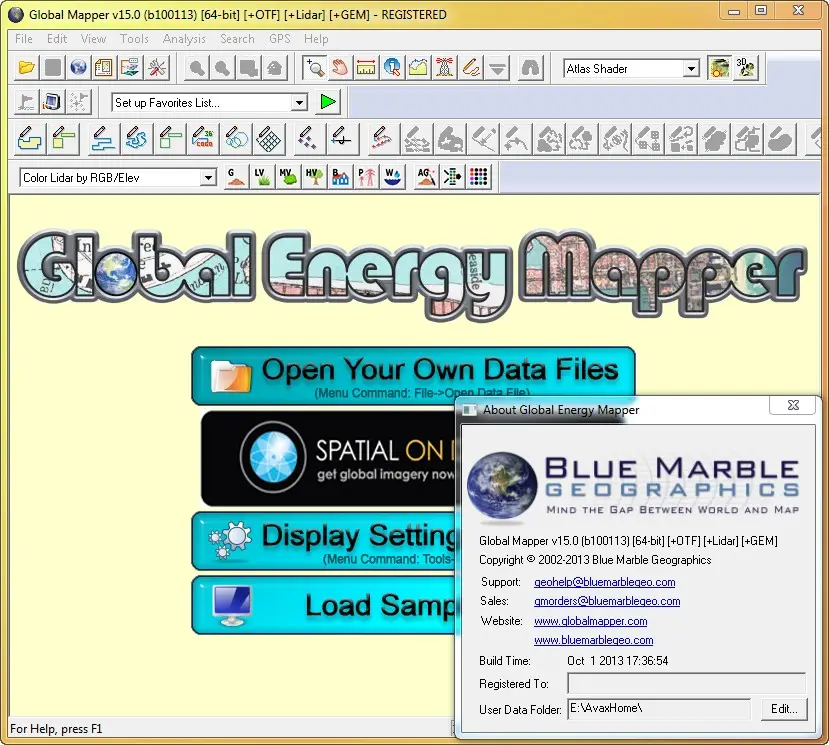Click the green Run Favorite play button
Screen dimensions: 829x745
click(328, 102)
